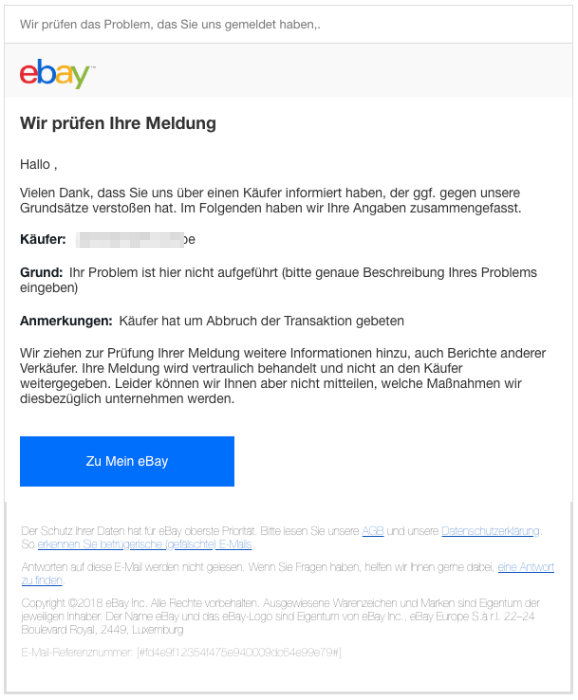Click the 'Käufer hat um Abbruch der Transaktion' text
This screenshot has height=700, width=578.
point(262,321)
